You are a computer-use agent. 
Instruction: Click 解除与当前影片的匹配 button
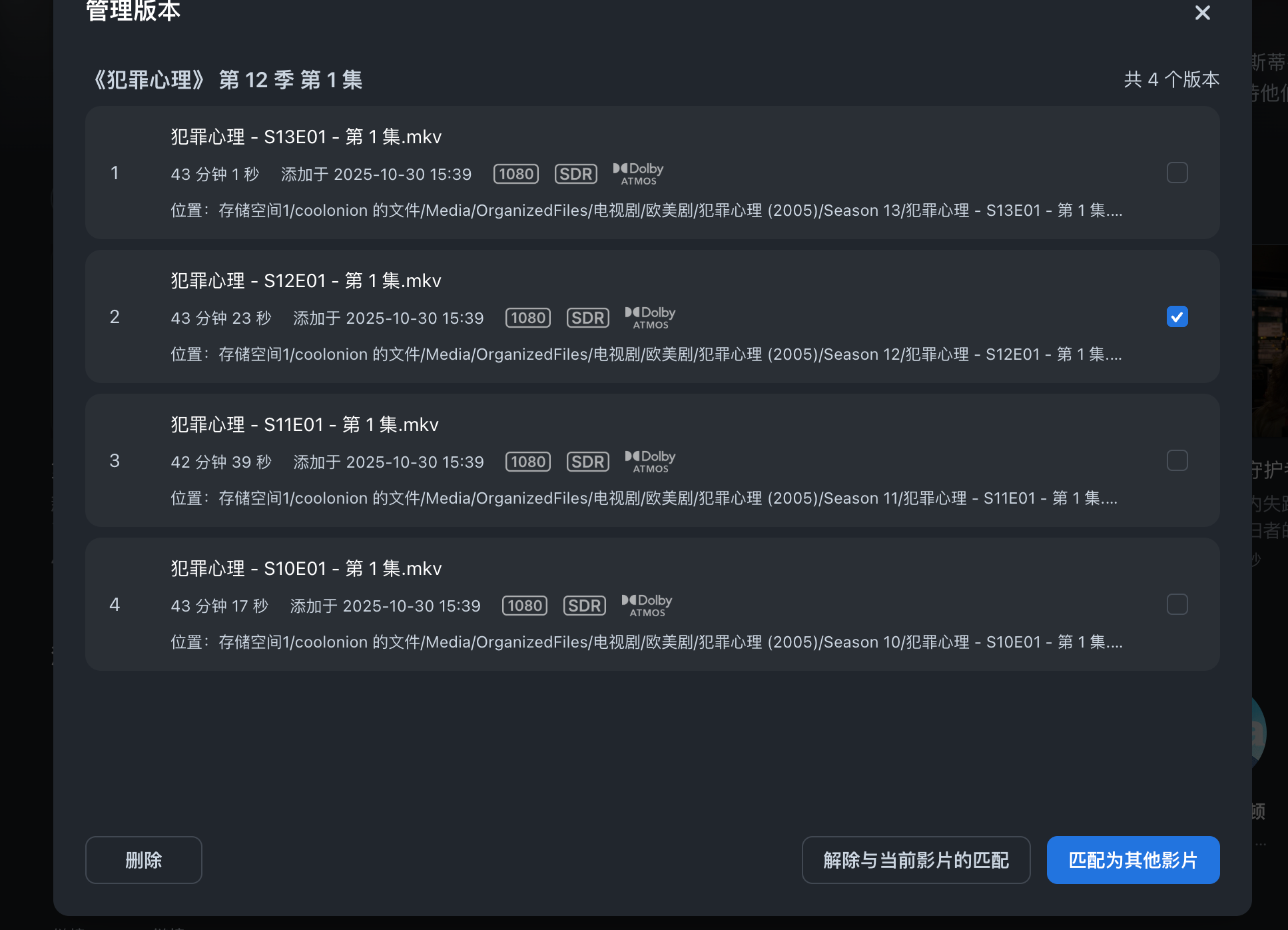click(x=916, y=860)
